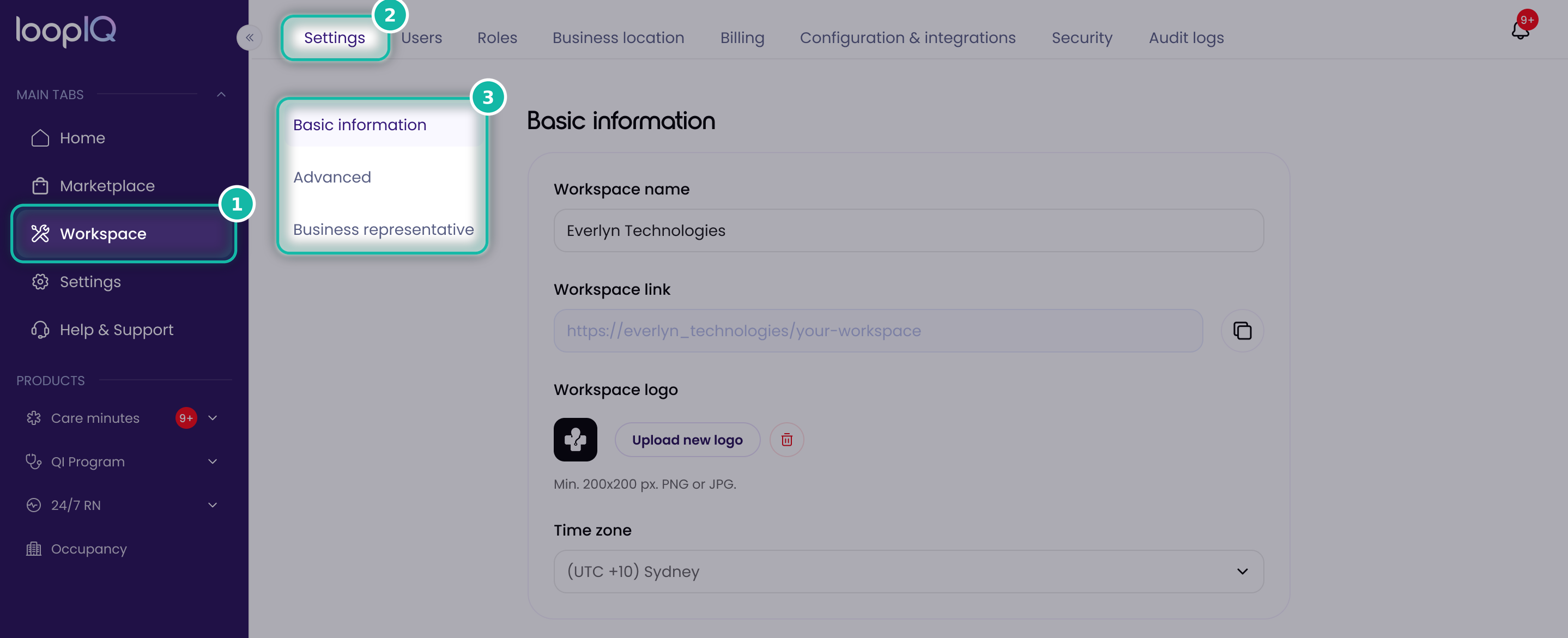Collapse the sidebar with double-chevron button
Viewport: 1568px width, 638px height.
(x=250, y=38)
